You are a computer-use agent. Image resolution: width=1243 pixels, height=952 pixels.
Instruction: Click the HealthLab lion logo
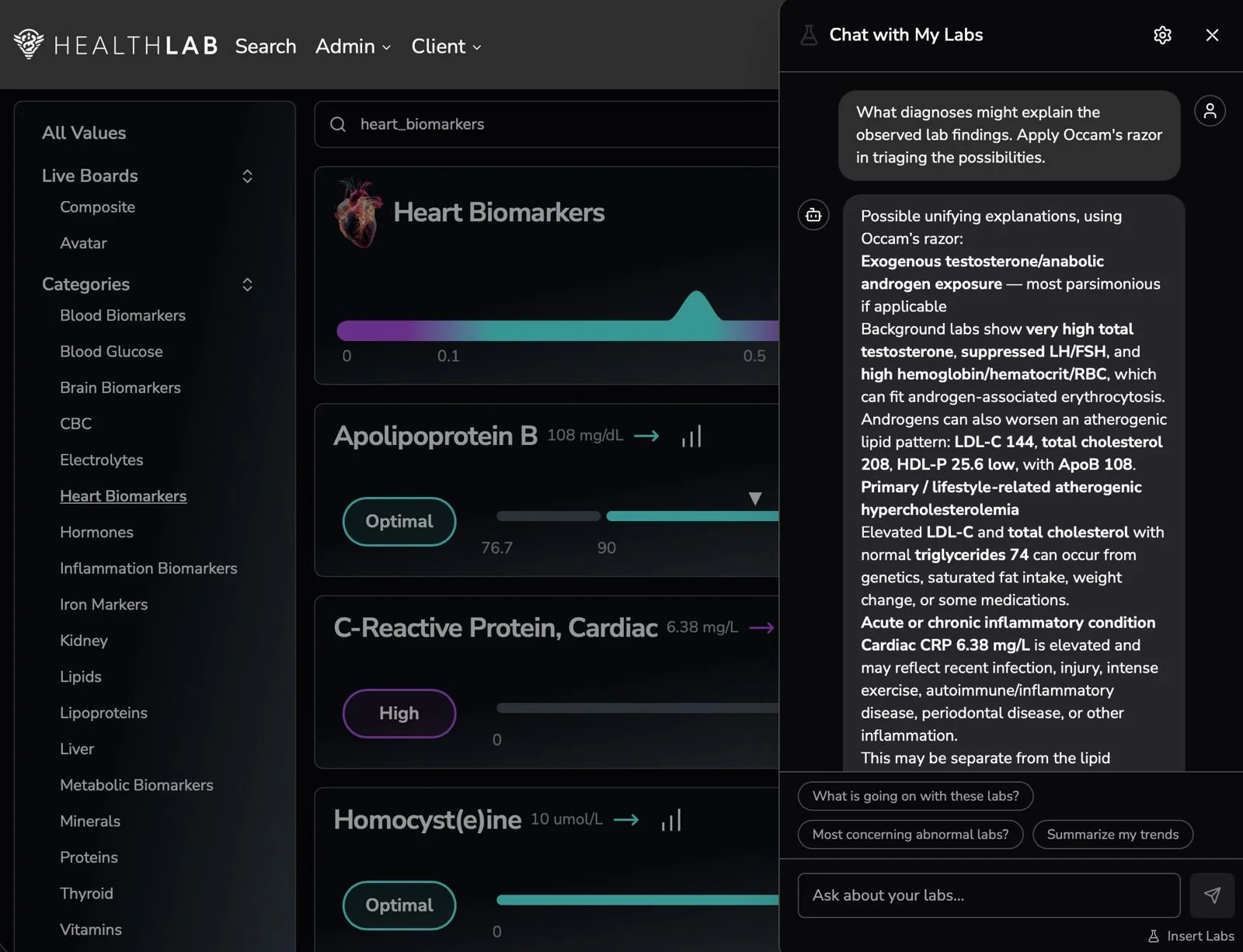[x=29, y=44]
